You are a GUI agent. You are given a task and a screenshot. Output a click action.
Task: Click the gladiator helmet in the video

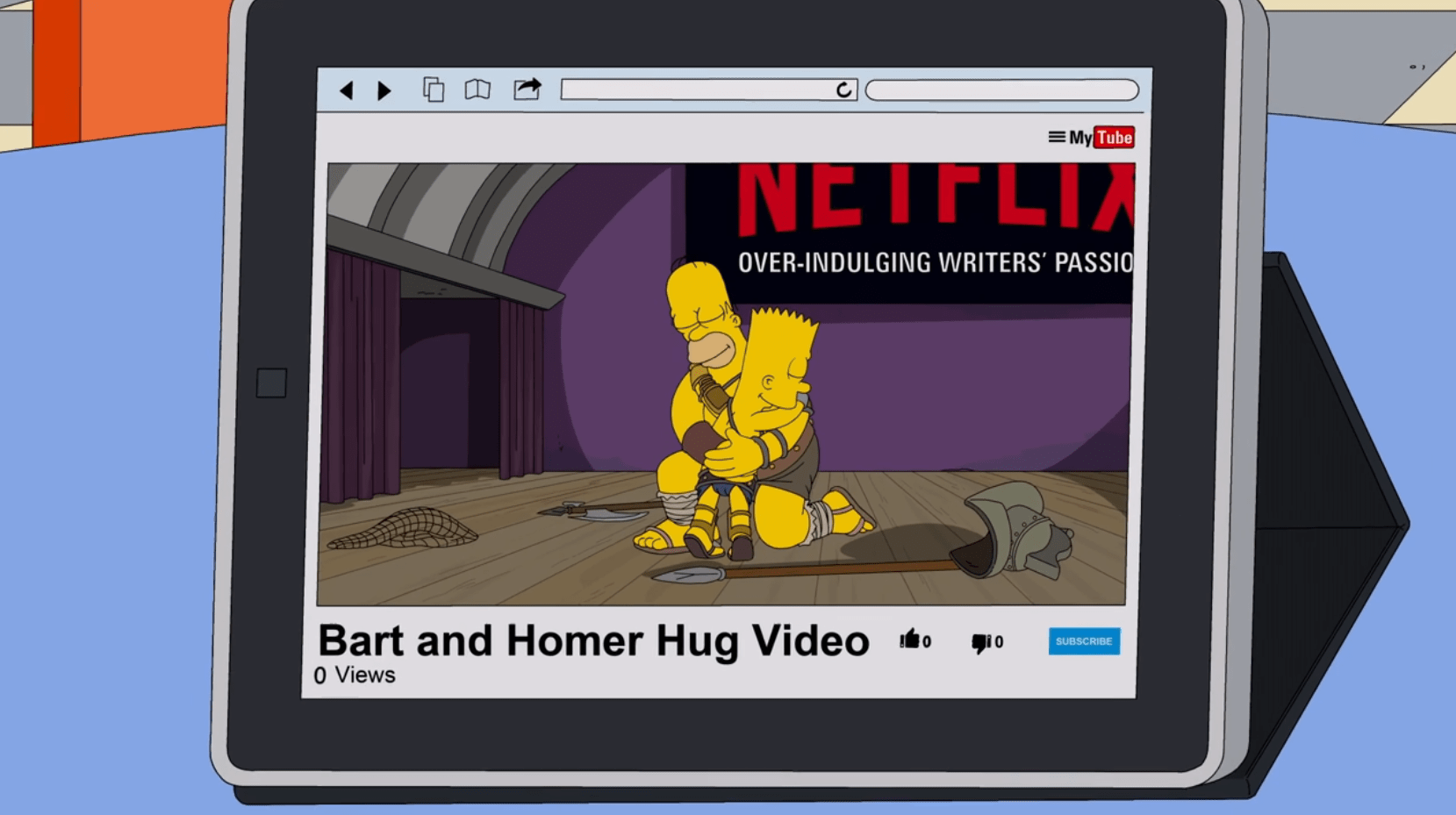coord(1018,531)
